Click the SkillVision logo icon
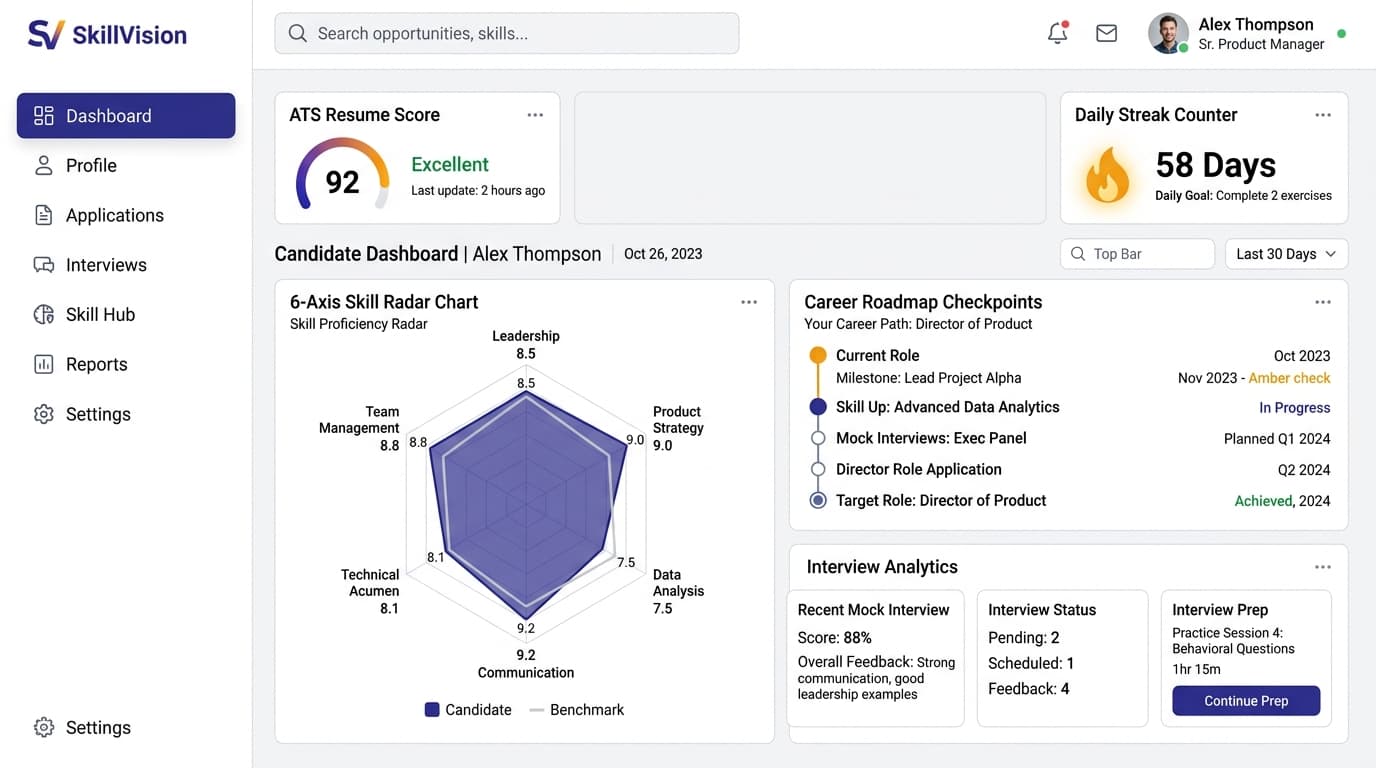This screenshot has height=768, width=1376. tap(46, 34)
